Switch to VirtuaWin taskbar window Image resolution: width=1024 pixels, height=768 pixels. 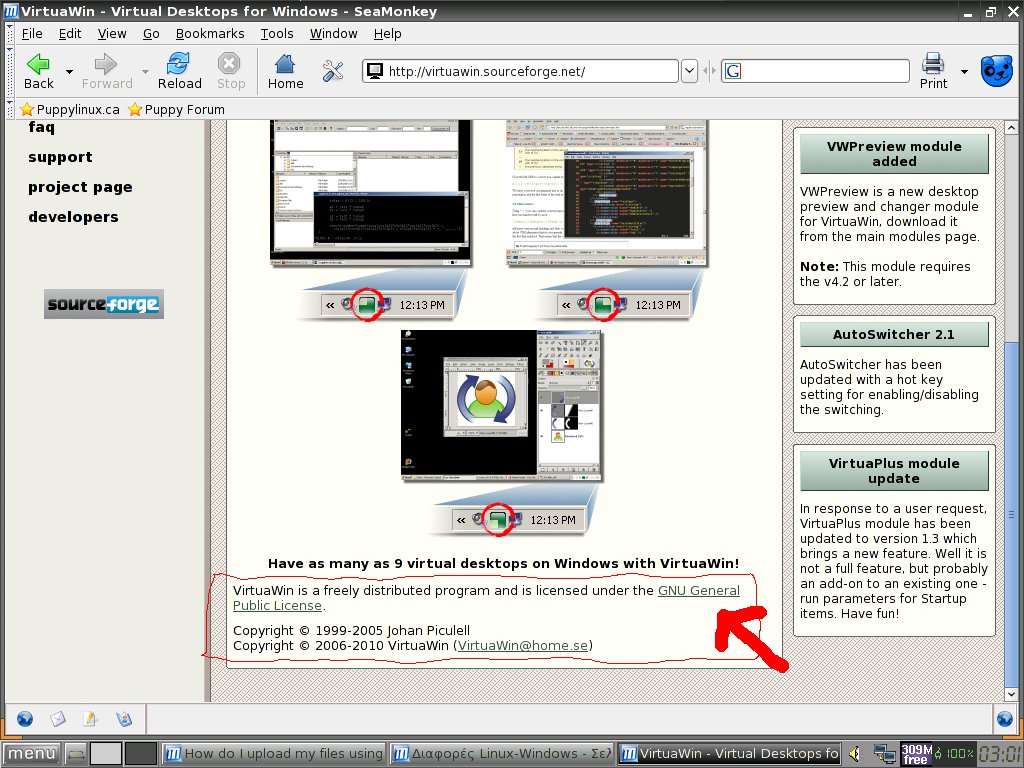click(x=729, y=754)
